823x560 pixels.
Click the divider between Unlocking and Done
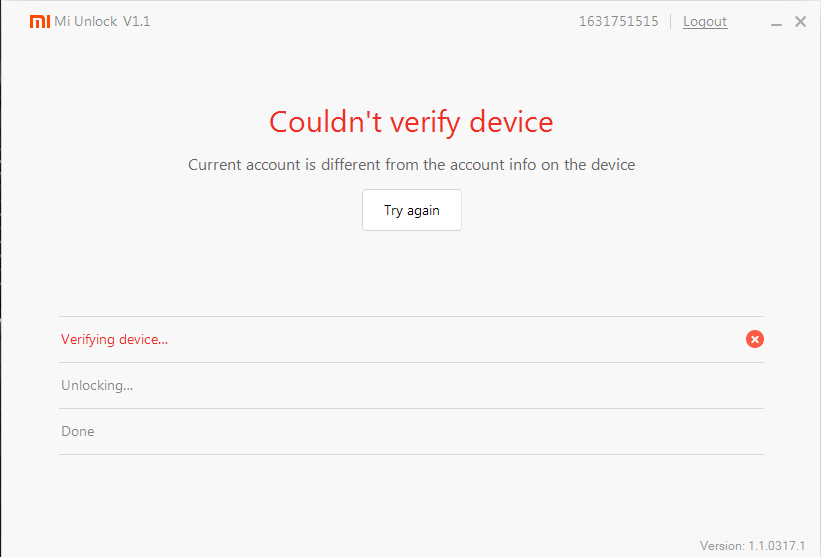point(411,409)
